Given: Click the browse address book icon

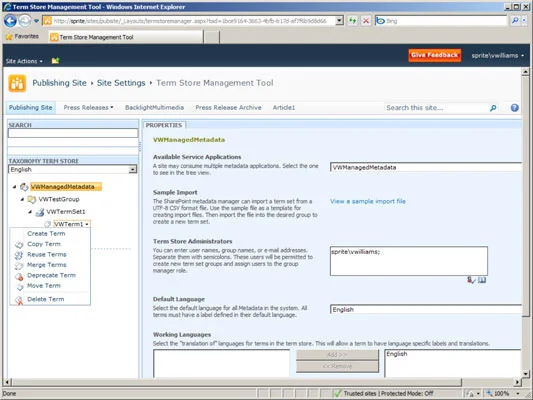Looking at the screenshot, I should pos(482,280).
